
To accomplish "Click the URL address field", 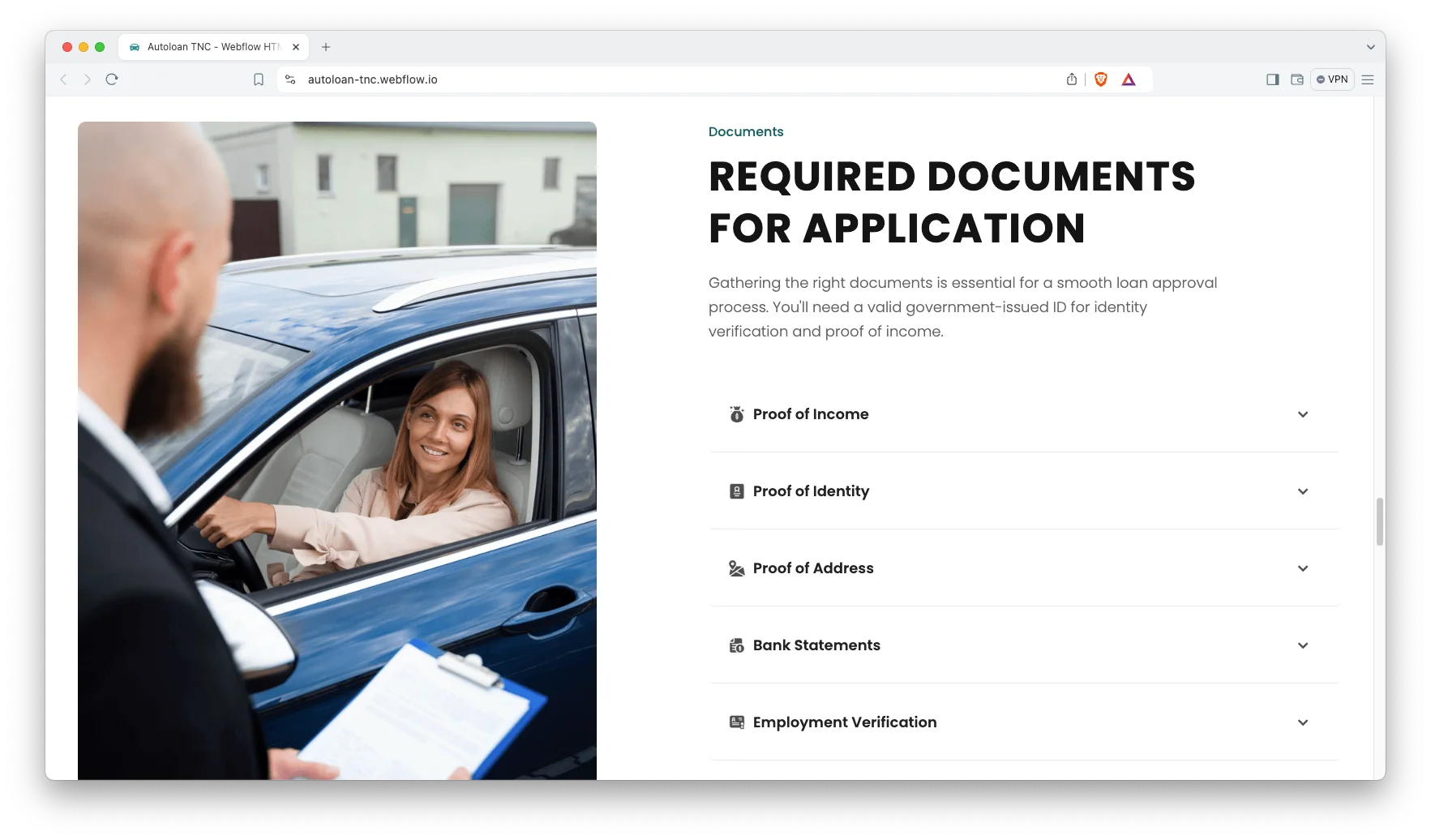I will (x=649, y=79).
